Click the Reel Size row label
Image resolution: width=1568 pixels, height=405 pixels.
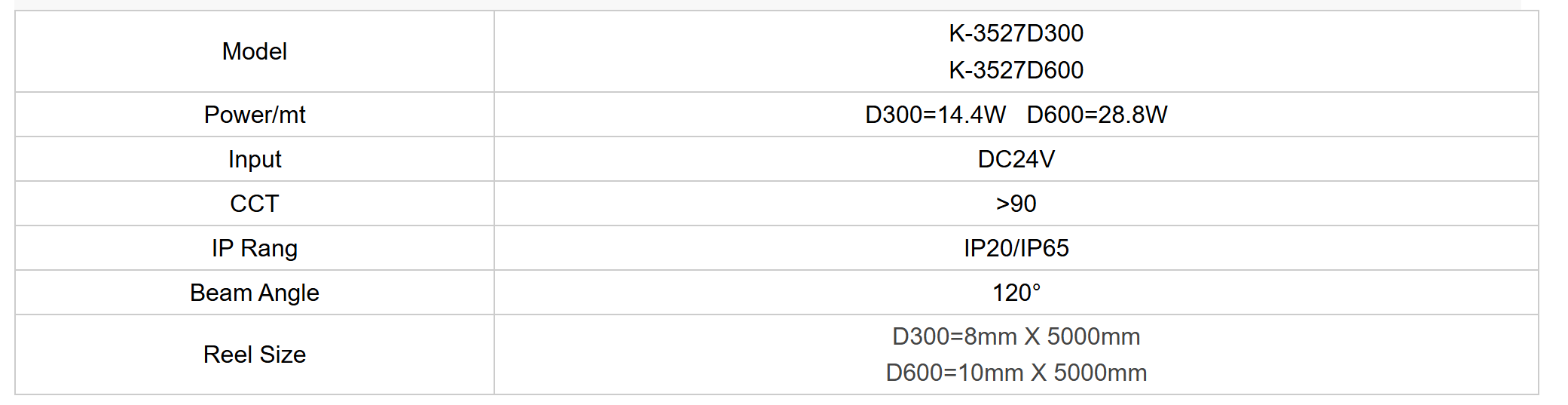(x=254, y=354)
